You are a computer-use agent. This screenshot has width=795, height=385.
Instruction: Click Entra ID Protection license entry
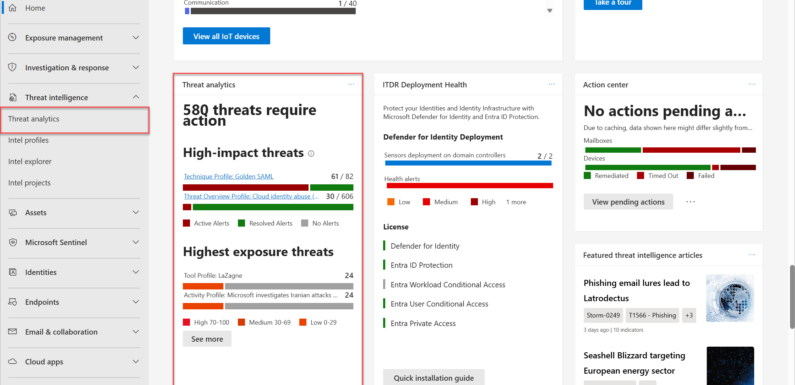[421, 265]
